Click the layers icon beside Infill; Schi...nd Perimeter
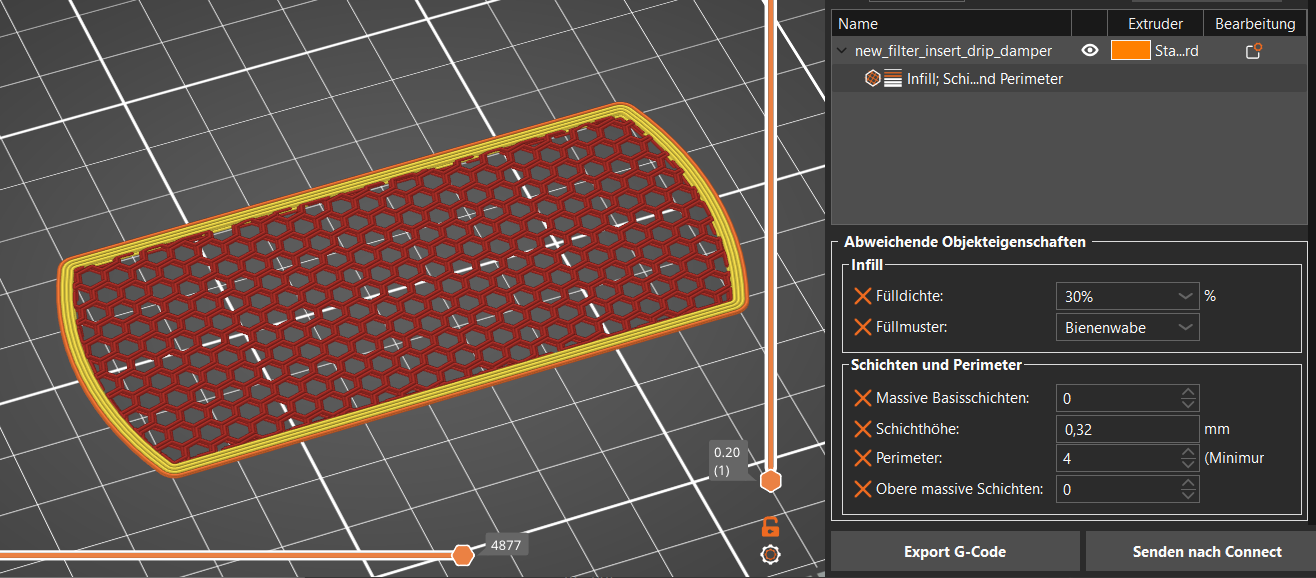 [x=892, y=78]
